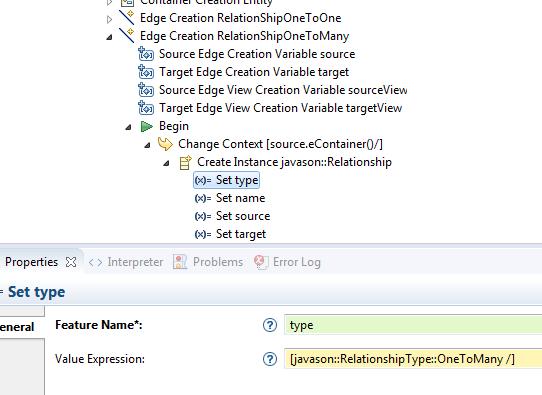Collapse the Edge Creation RelationShipOneToMany node

point(109,37)
